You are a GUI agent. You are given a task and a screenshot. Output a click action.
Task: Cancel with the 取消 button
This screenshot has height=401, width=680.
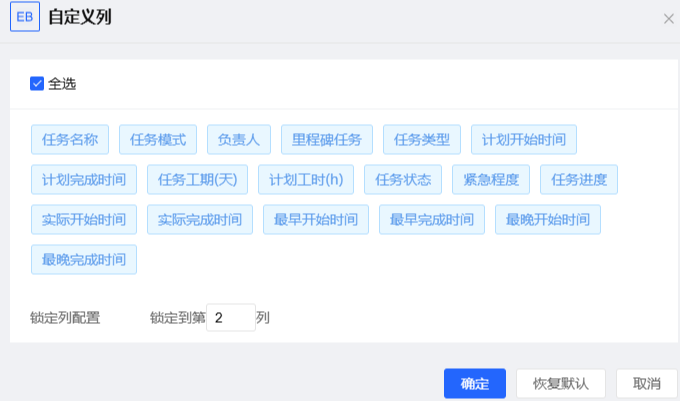click(x=647, y=384)
